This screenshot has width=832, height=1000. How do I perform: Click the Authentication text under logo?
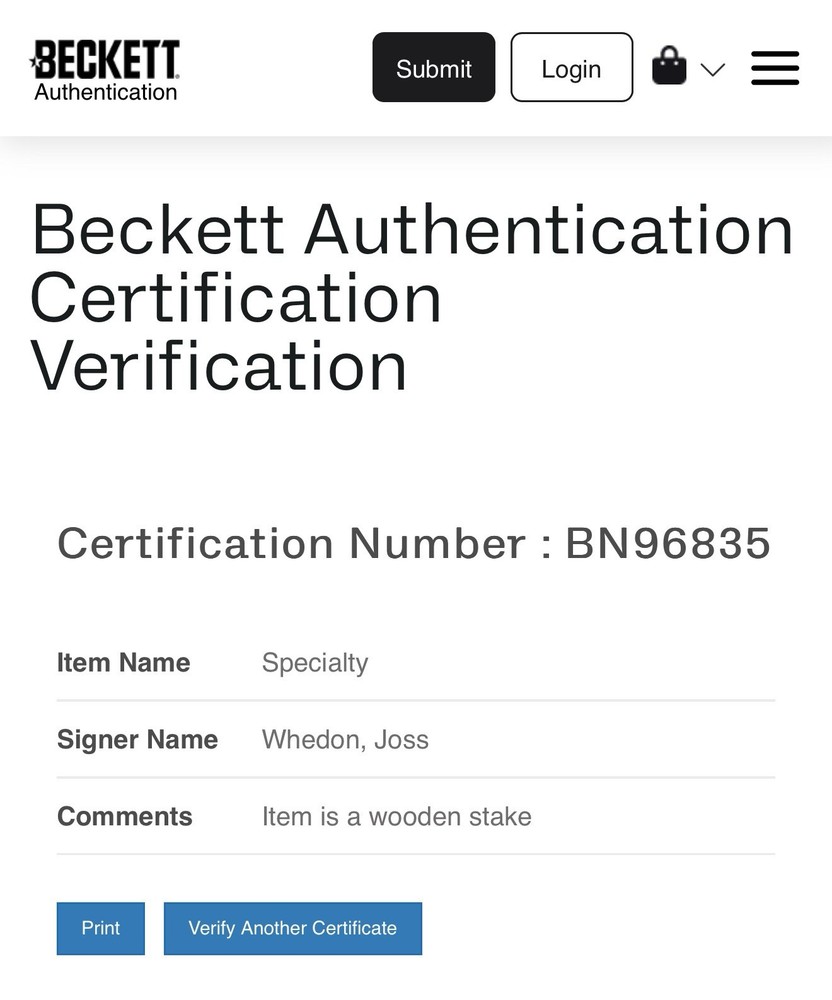[x=106, y=92]
